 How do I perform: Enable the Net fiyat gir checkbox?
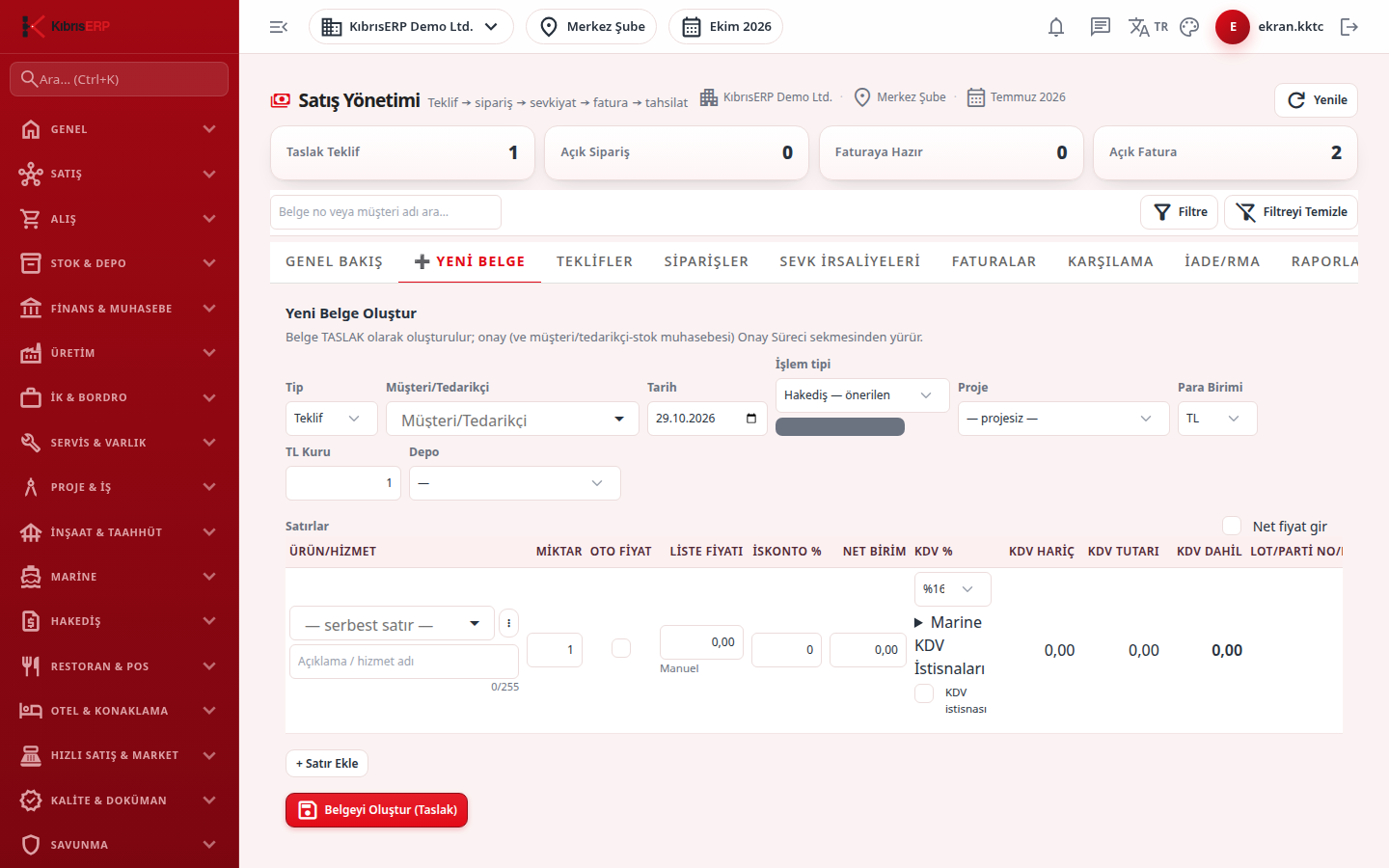coord(1232,526)
